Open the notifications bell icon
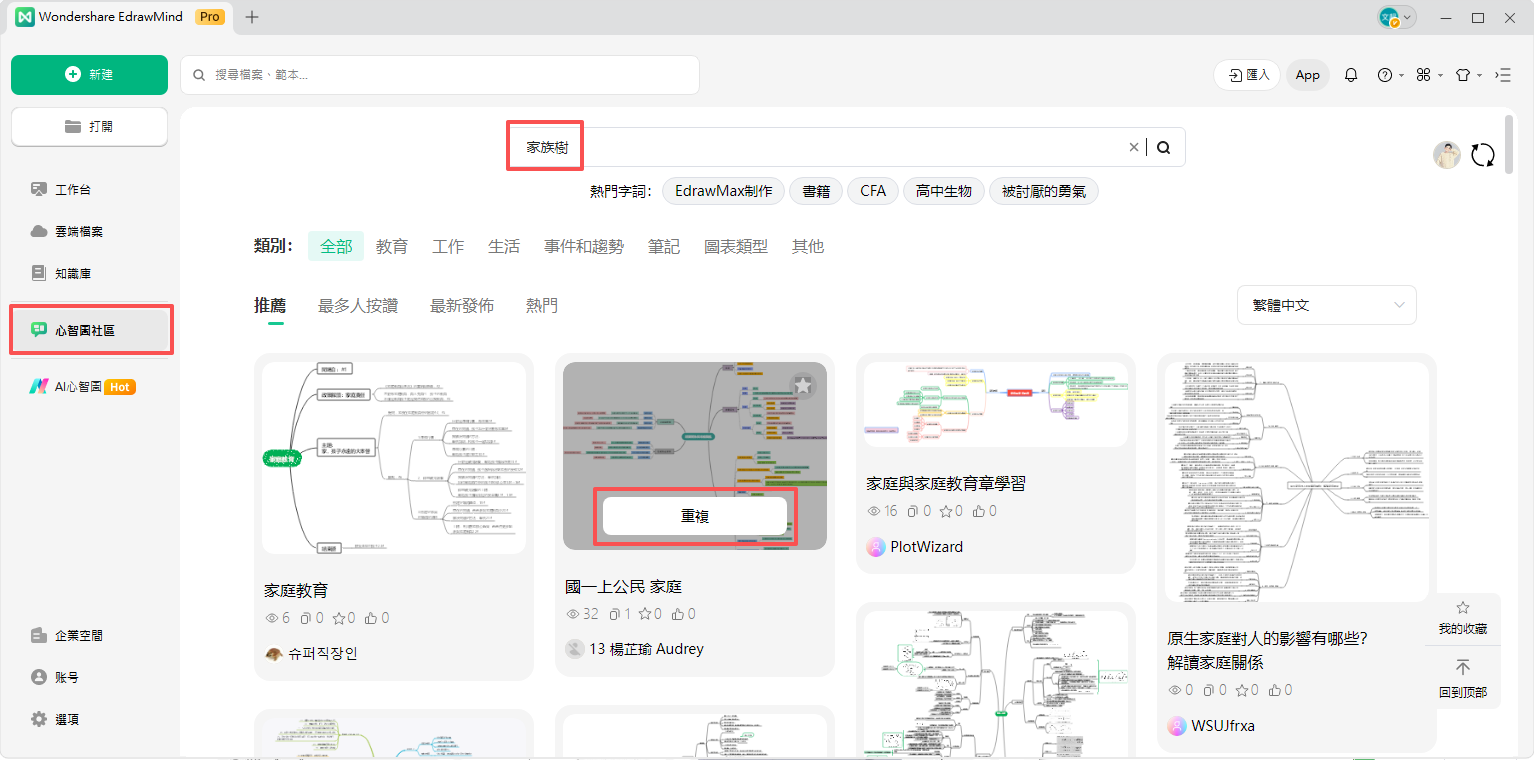 (x=1351, y=74)
